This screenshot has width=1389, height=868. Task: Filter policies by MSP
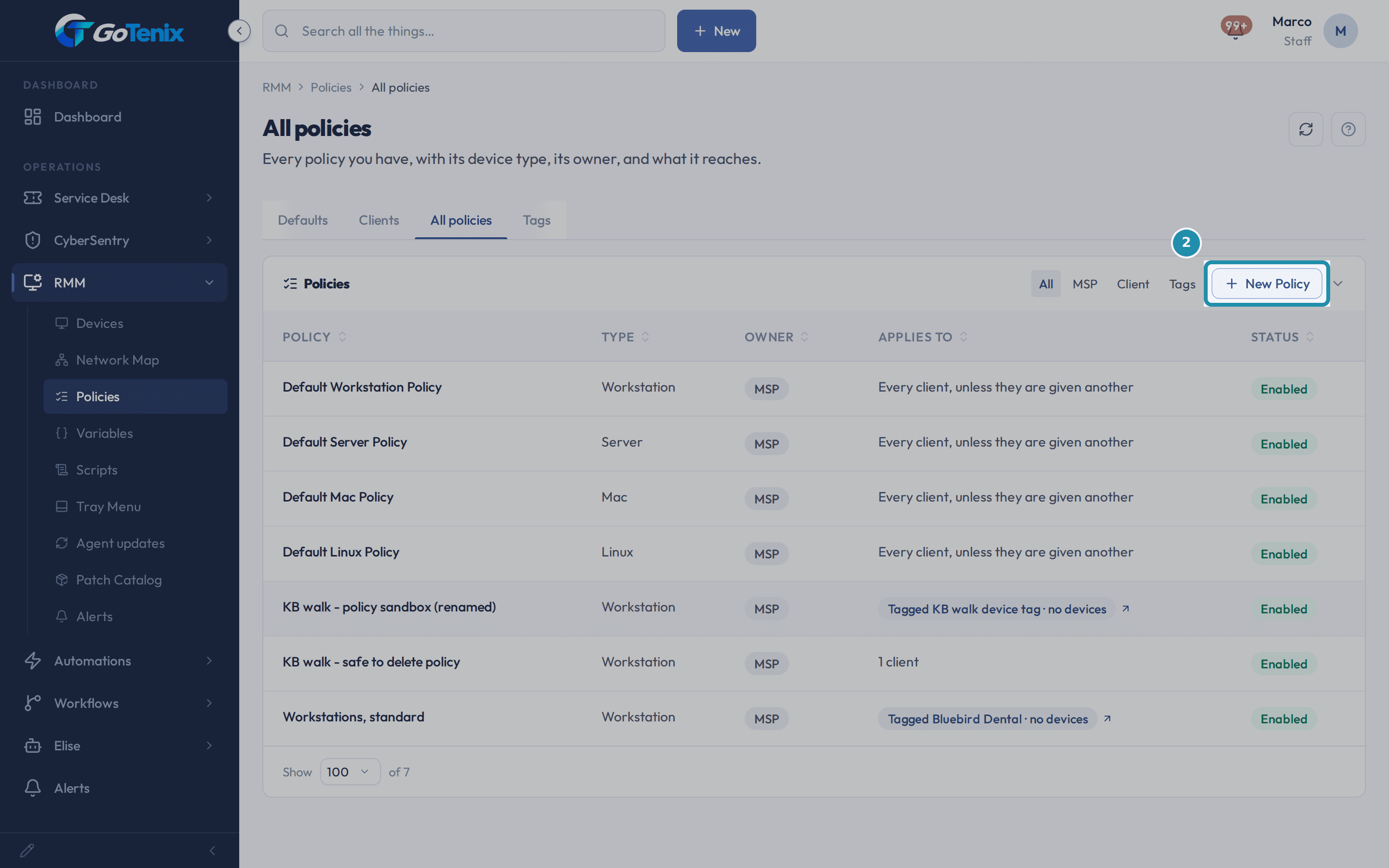(x=1085, y=284)
